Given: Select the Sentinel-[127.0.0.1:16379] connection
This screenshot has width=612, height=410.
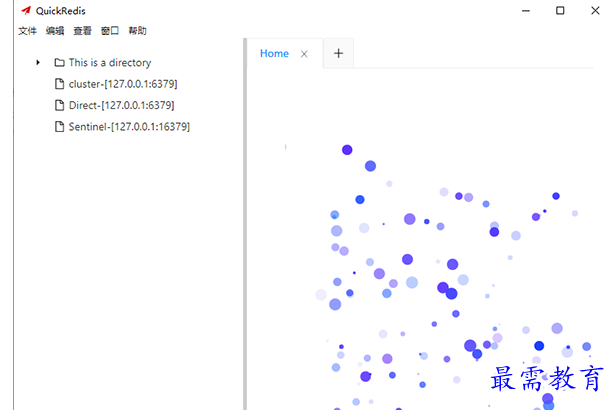Looking at the screenshot, I should (129, 127).
